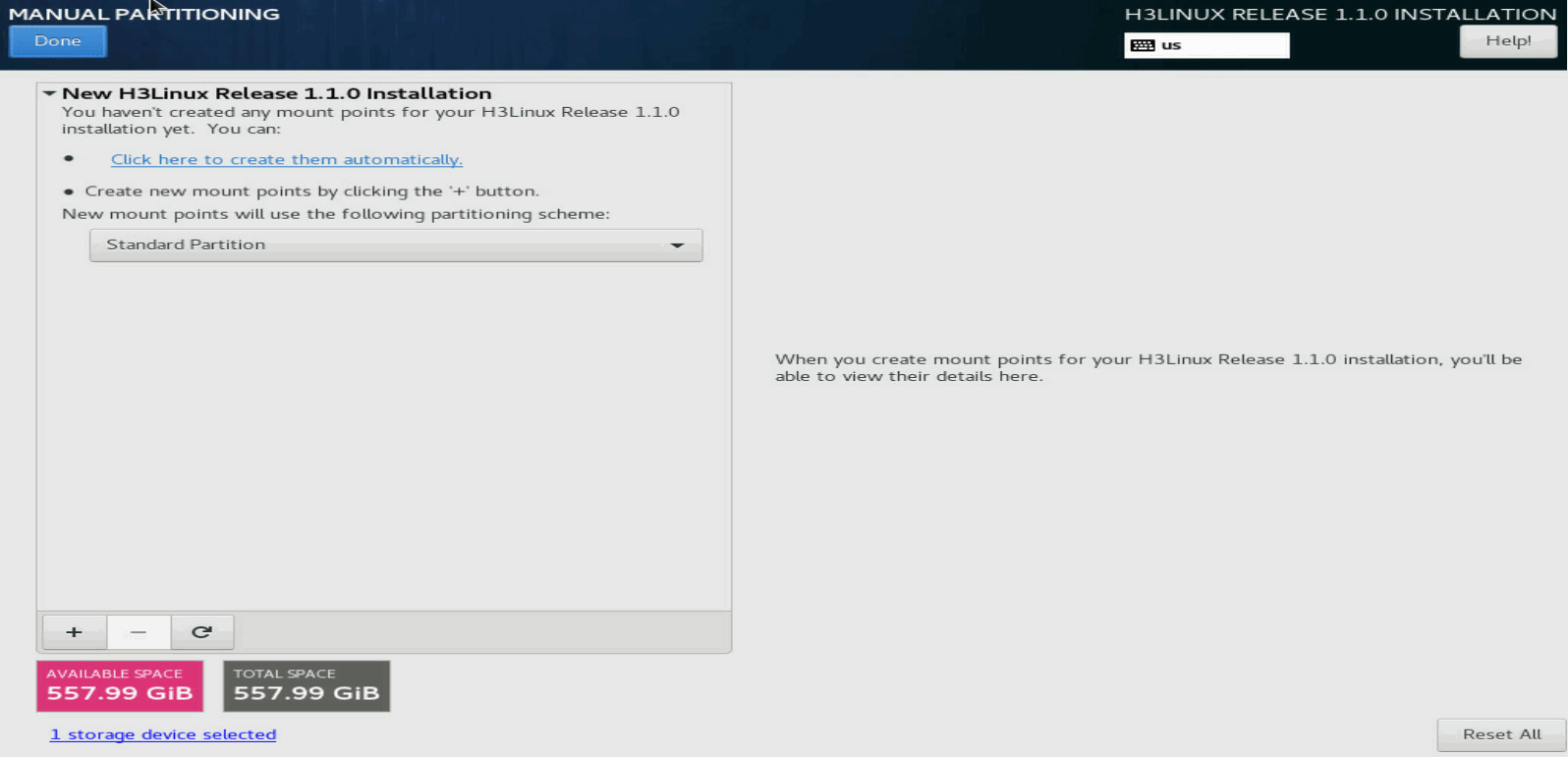Click the 'Create new mount points by clicking' text

pyautogui.click(x=311, y=191)
